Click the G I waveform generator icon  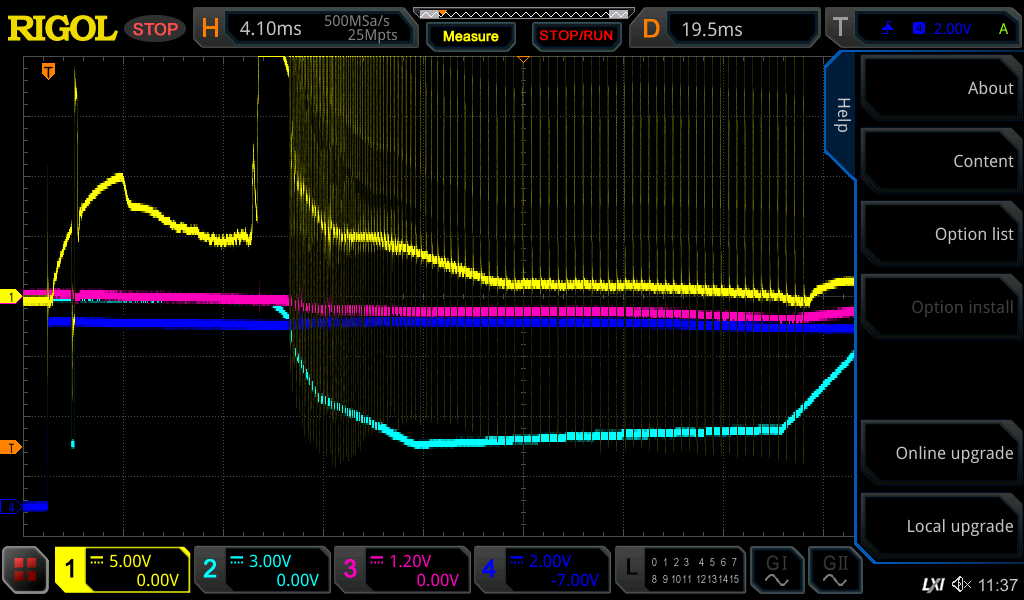pyautogui.click(x=775, y=570)
